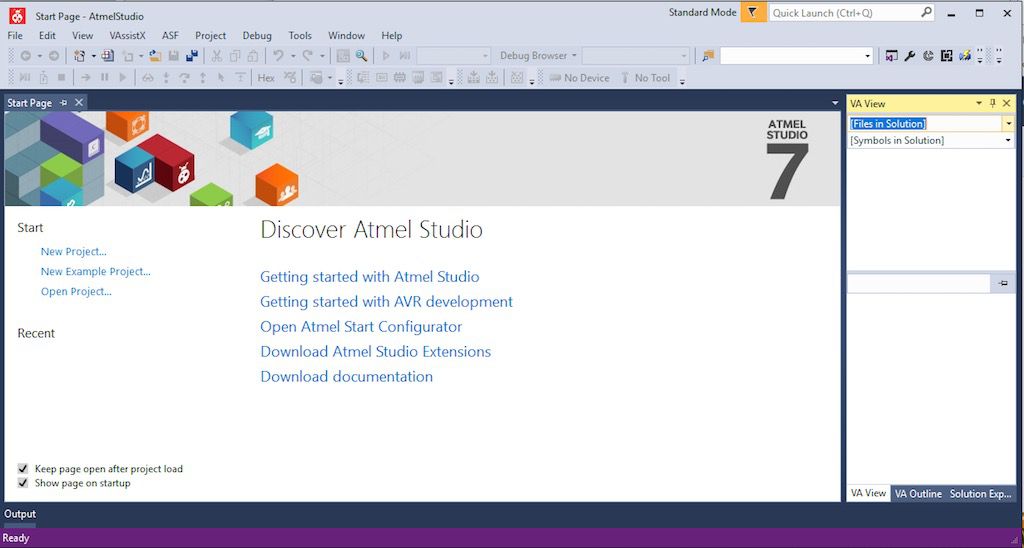Click the Device Programming lightning icon
The height and width of the screenshot is (548, 1024).
(965, 56)
